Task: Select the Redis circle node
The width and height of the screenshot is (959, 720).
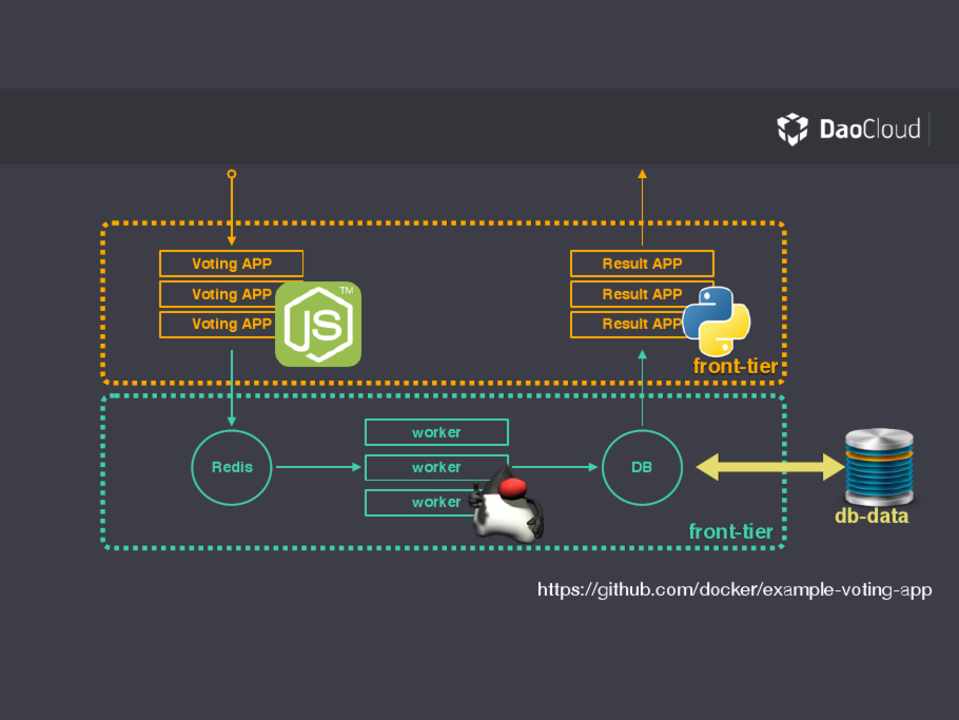Action: [x=231, y=467]
